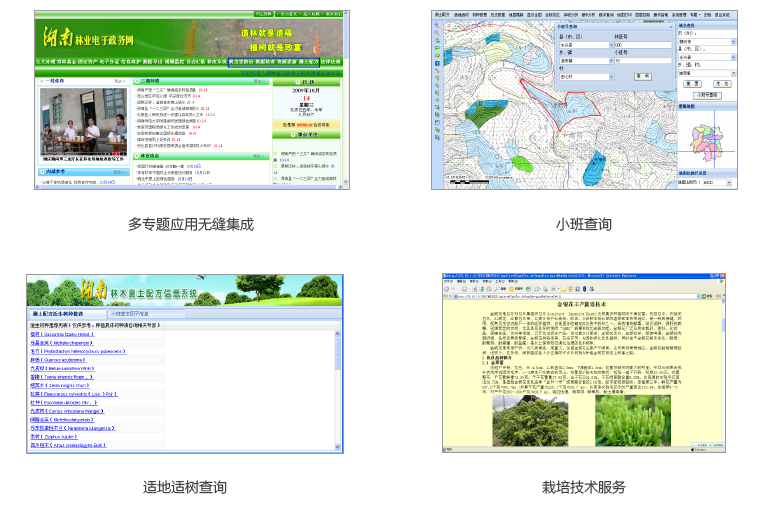The image size is (770, 530).
Task: Select the blue identify info tool icon
Action: tap(437, 63)
